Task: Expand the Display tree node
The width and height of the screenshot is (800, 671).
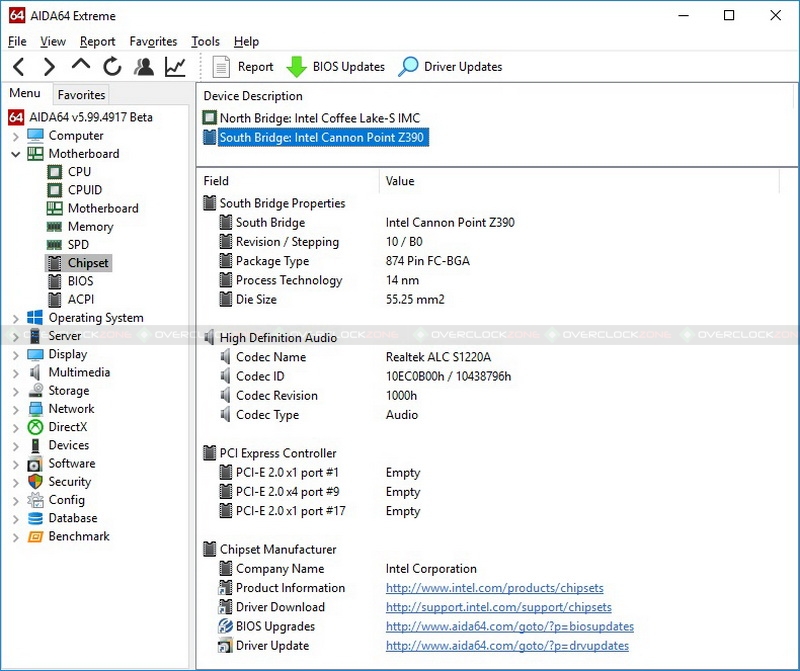Action: click(x=15, y=355)
